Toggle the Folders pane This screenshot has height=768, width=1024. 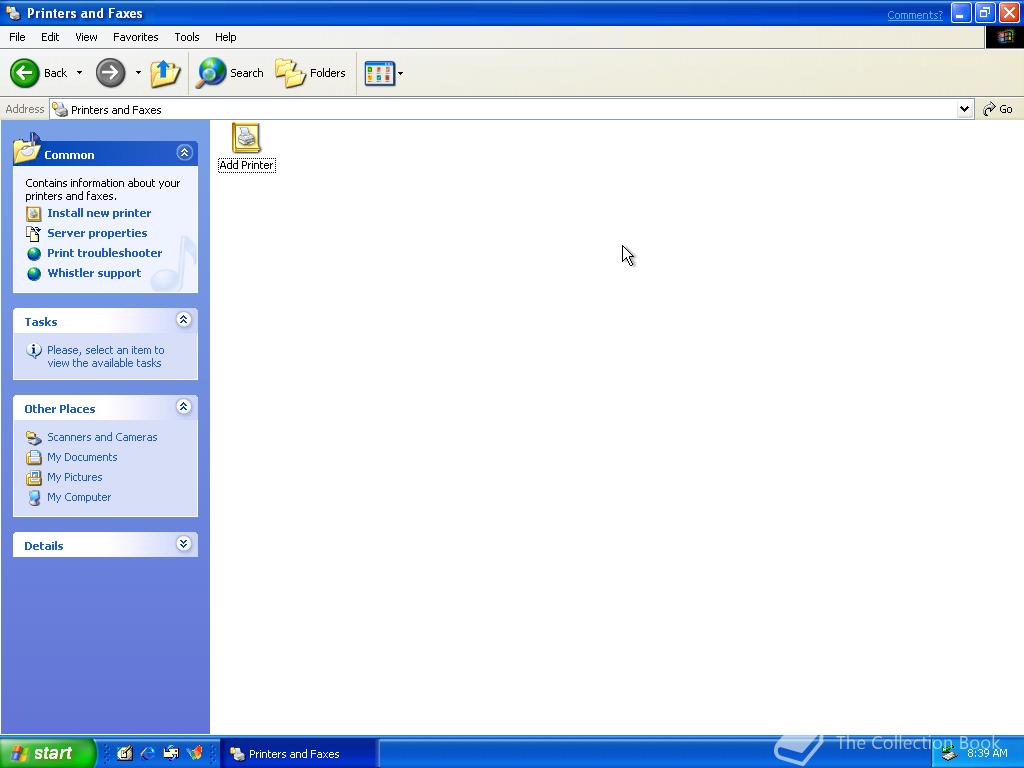(310, 72)
